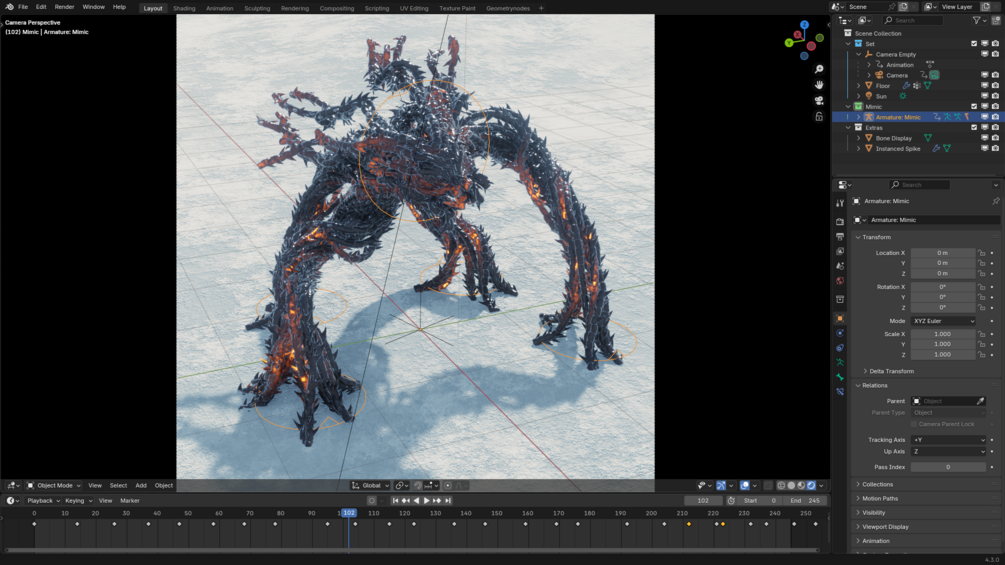Open the Bone Constraints properties tab icon

pos(840,391)
